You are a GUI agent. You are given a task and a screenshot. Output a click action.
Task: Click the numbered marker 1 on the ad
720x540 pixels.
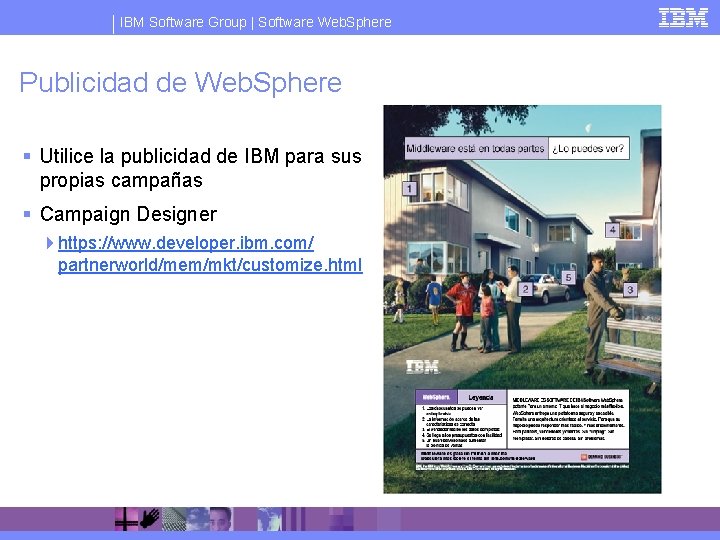click(409, 188)
